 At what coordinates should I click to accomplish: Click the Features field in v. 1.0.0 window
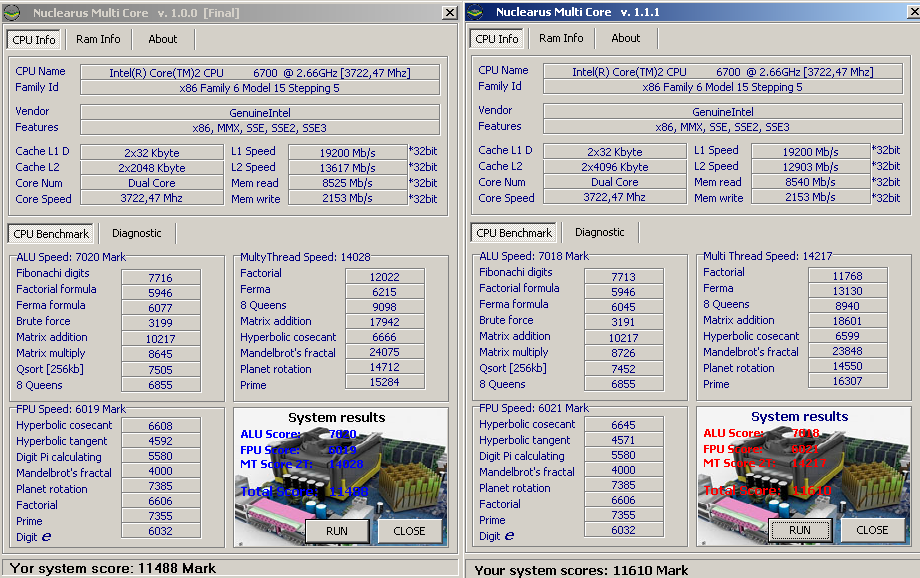tap(260, 128)
